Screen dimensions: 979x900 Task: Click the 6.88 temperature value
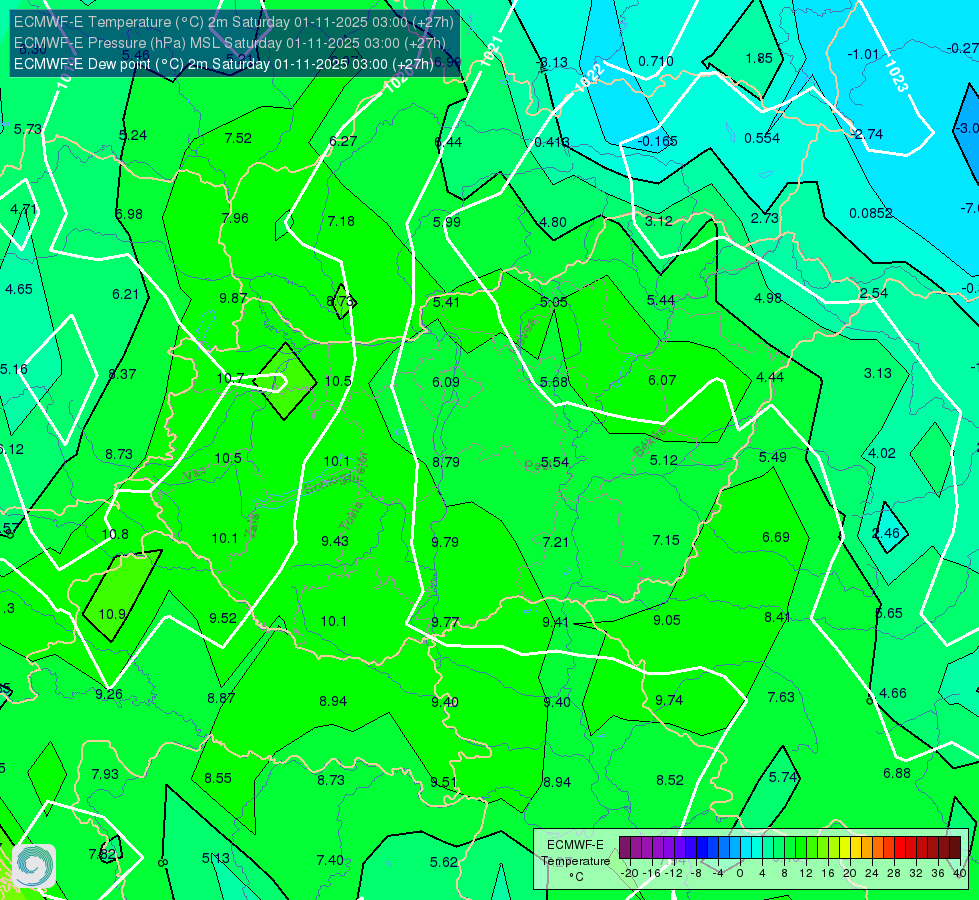coord(897,773)
